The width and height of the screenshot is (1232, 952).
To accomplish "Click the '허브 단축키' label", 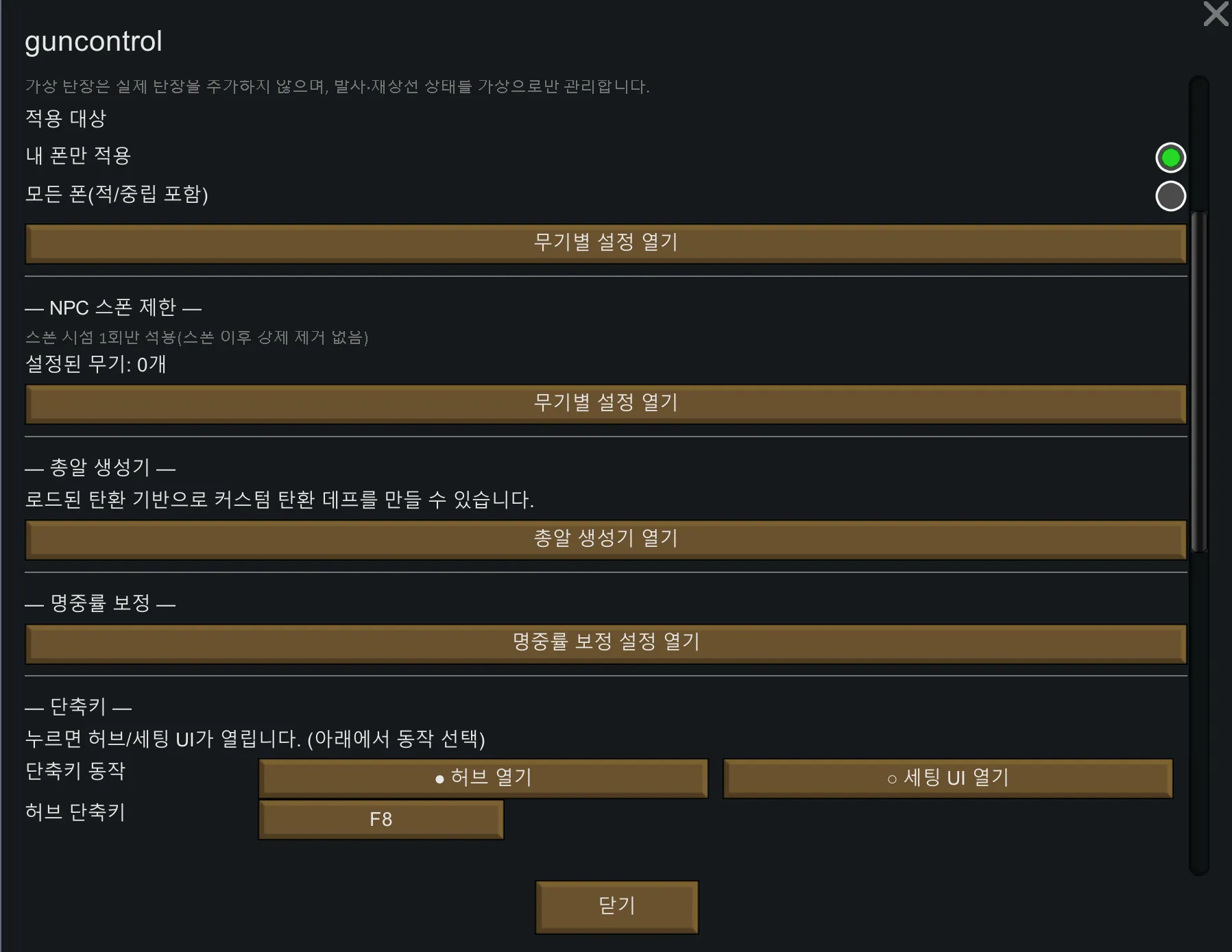I will (75, 812).
